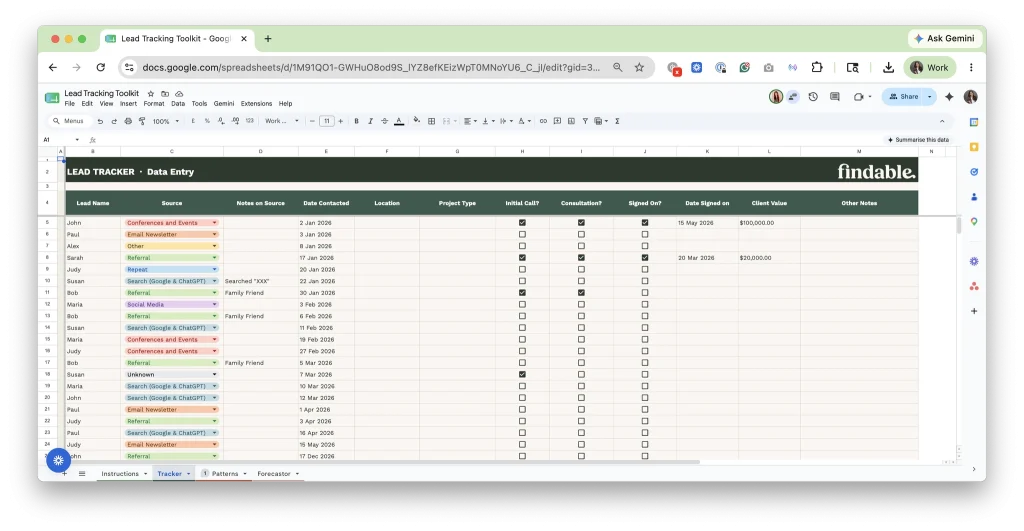Increase decimal places
Viewport: 1024px width, 531px height.
point(235,121)
